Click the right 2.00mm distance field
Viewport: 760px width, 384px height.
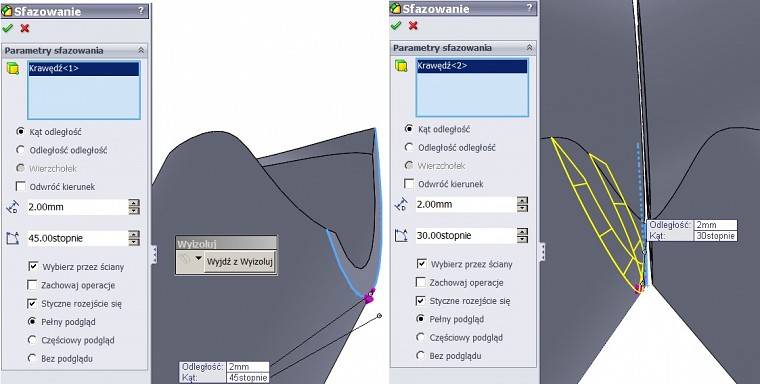pos(466,205)
